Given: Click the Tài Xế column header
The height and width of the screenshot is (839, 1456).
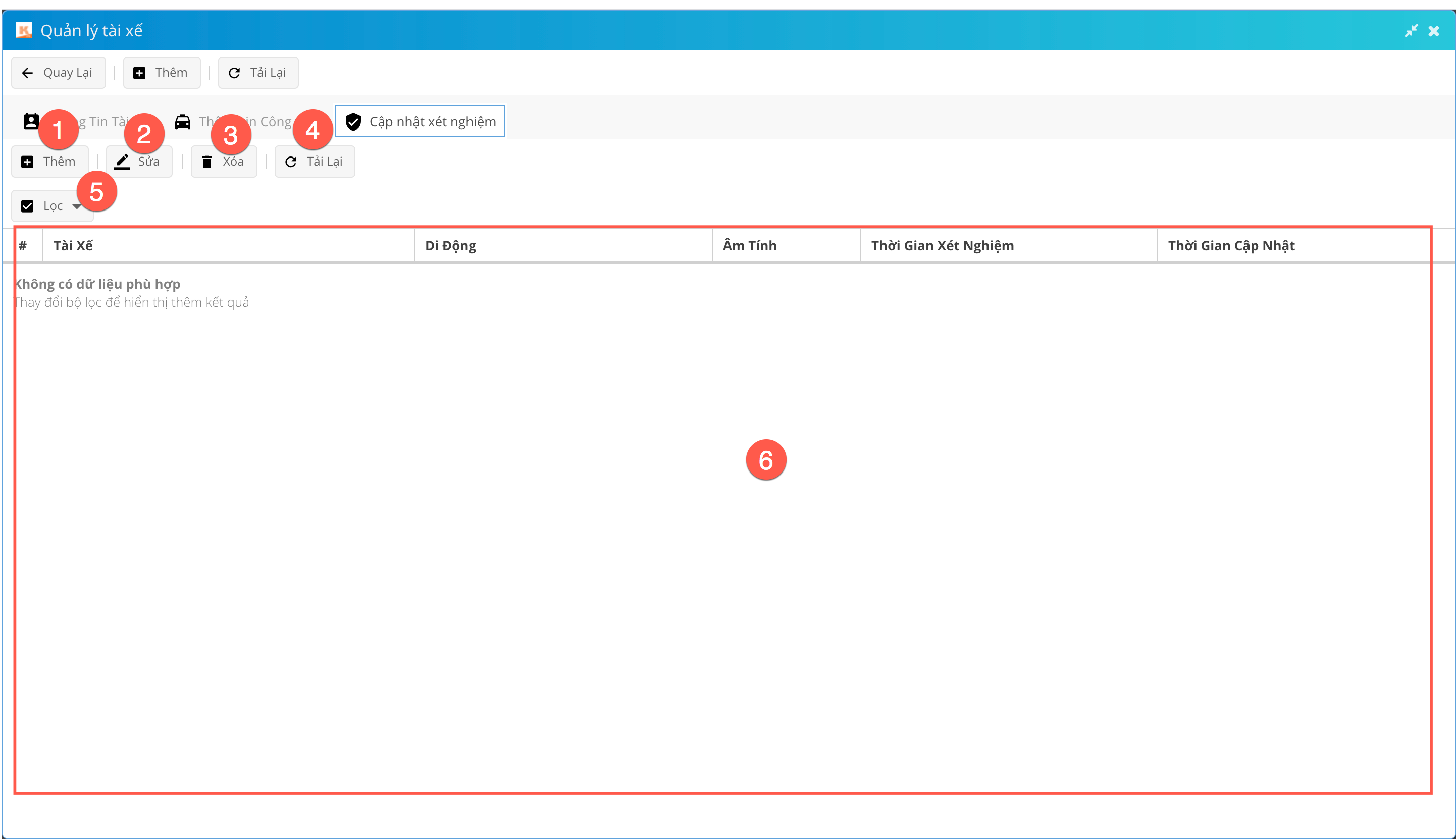Looking at the screenshot, I should (73, 245).
